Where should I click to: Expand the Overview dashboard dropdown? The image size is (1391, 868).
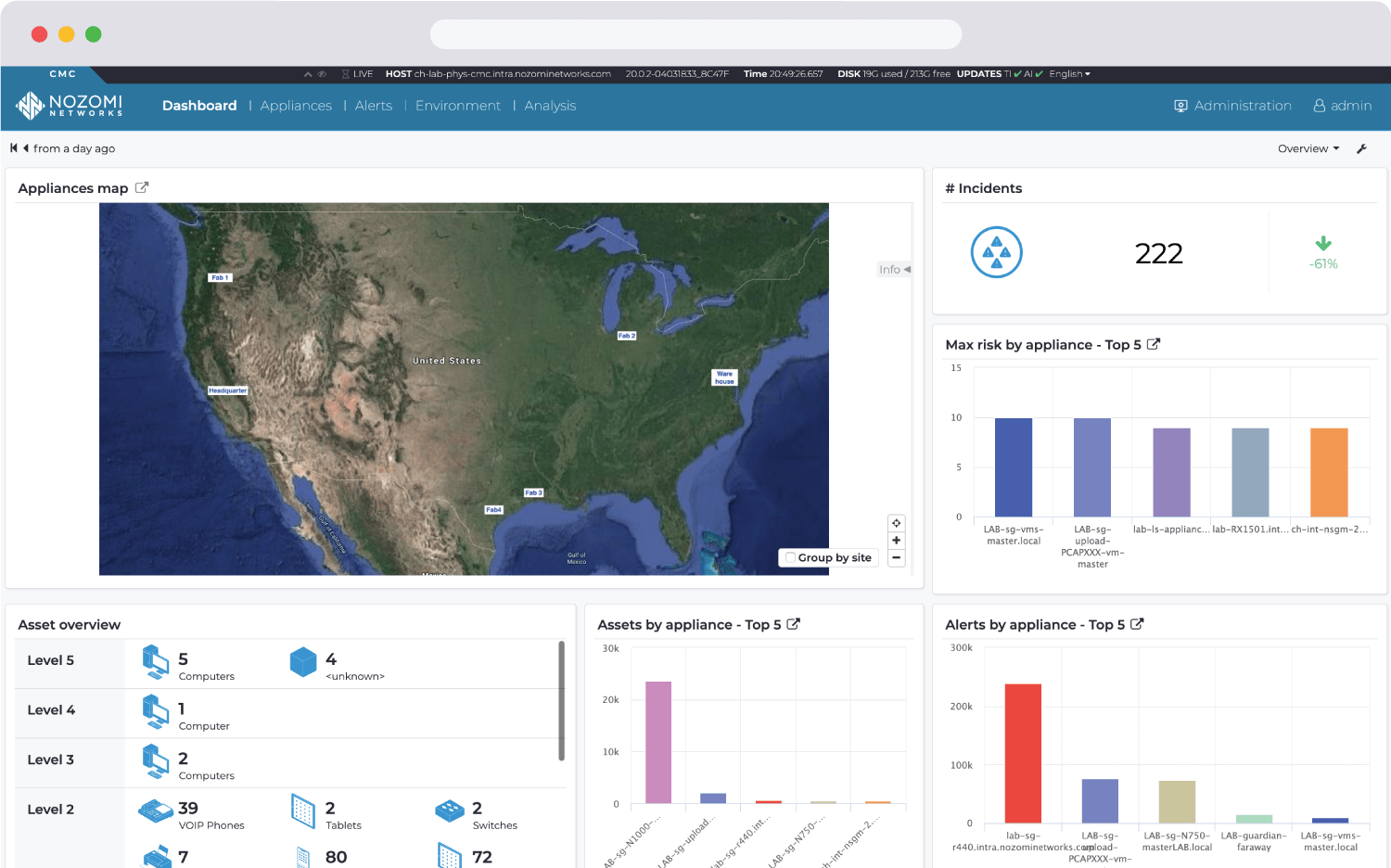[1308, 148]
